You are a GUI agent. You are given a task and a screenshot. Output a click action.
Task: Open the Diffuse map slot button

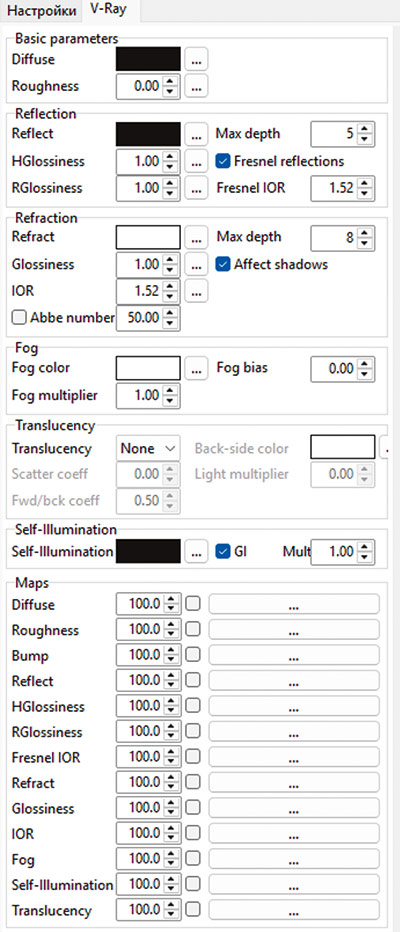(294, 604)
